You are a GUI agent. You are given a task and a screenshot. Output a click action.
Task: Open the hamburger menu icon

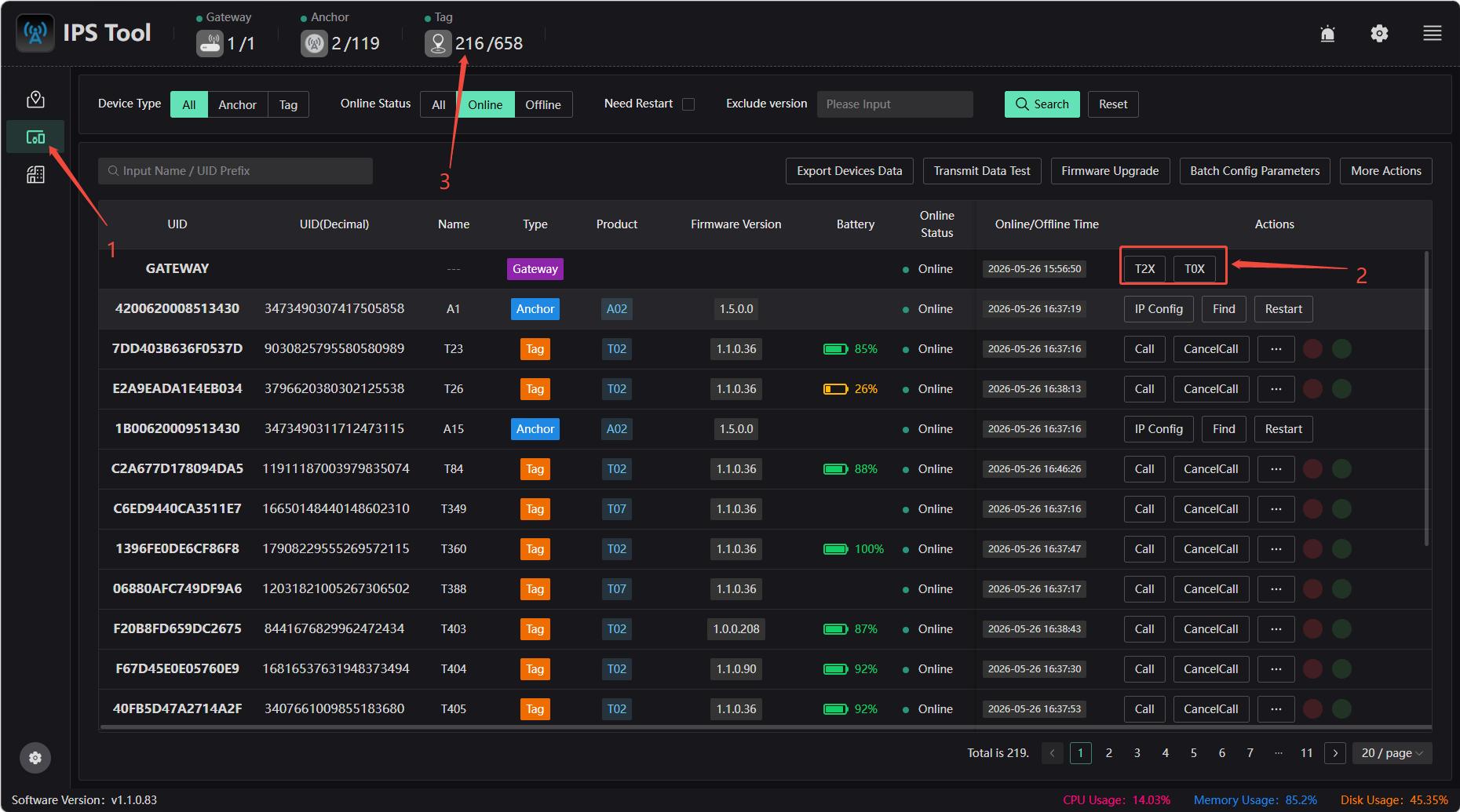point(1433,33)
